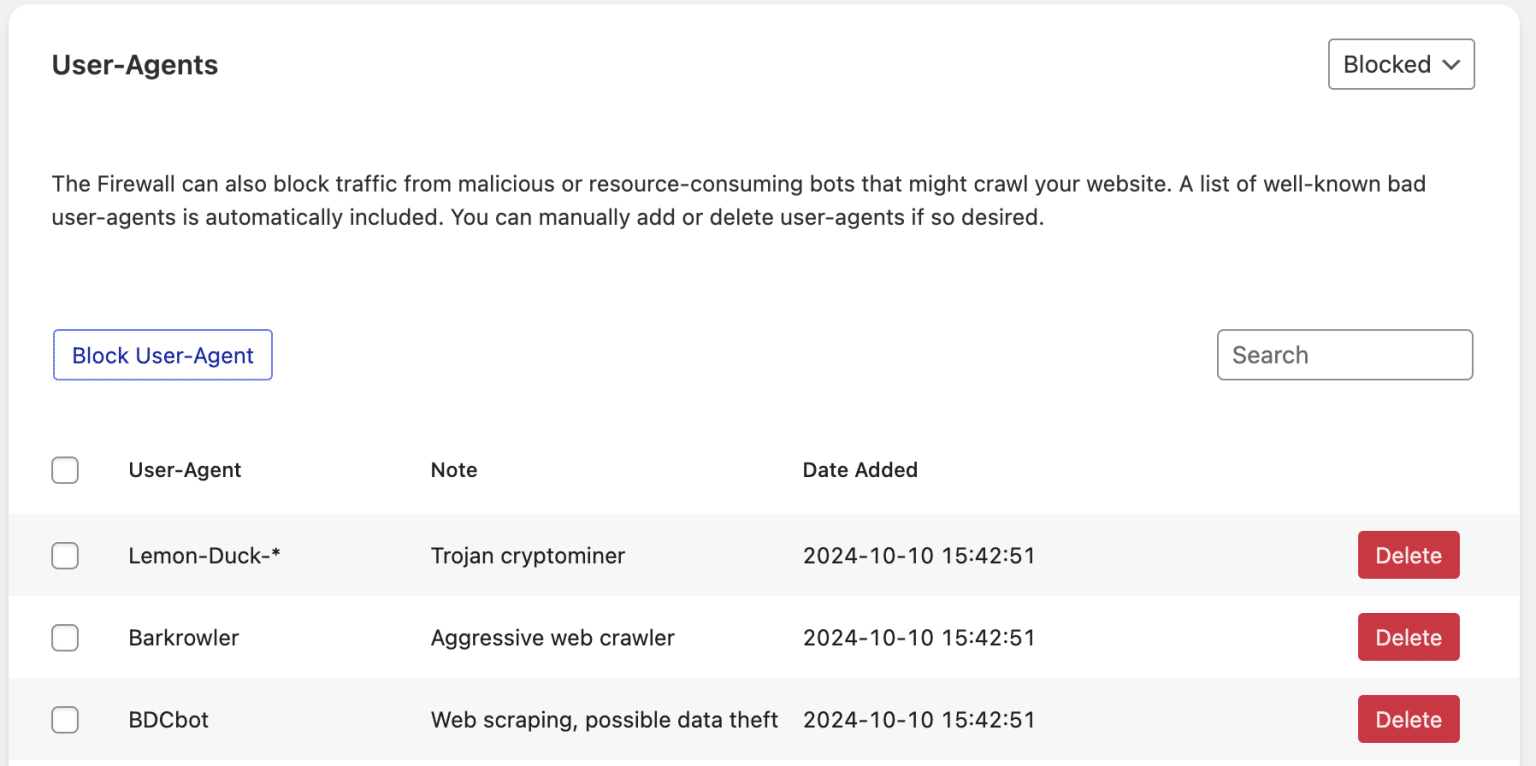Screen dimensions: 1536x766
Task: Expand the user-agent list filter selector
Action: click(x=1400, y=64)
